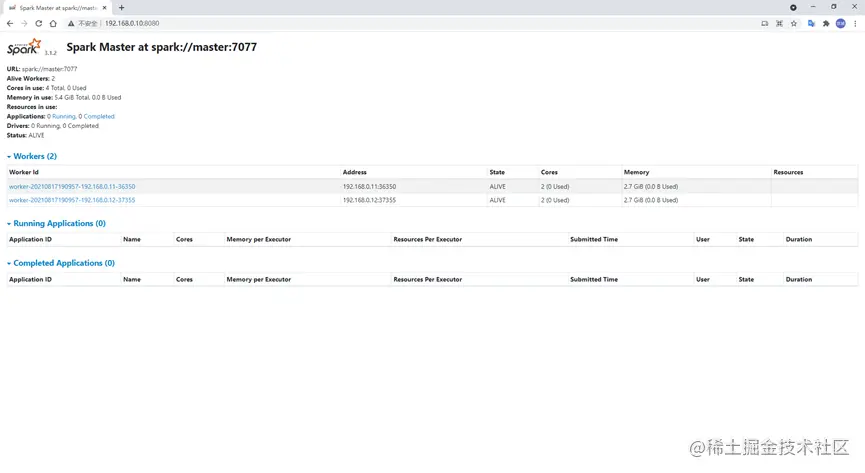Click Application ID header in Running Applications table
865x473 pixels.
[30, 240]
